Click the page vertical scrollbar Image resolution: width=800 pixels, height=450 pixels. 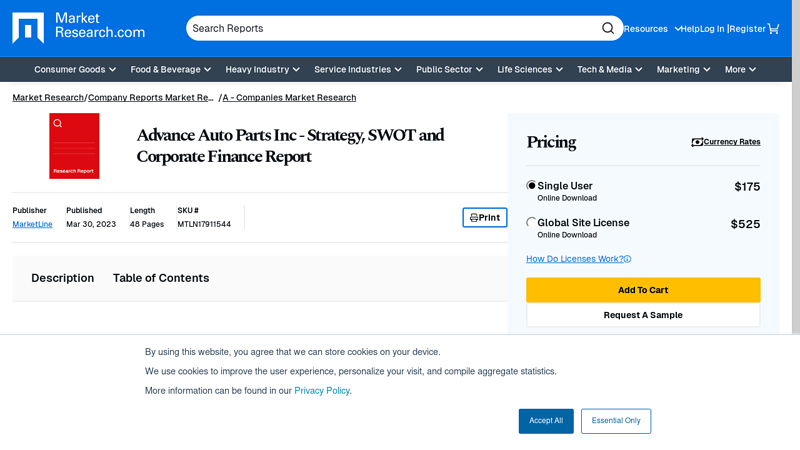(x=796, y=168)
